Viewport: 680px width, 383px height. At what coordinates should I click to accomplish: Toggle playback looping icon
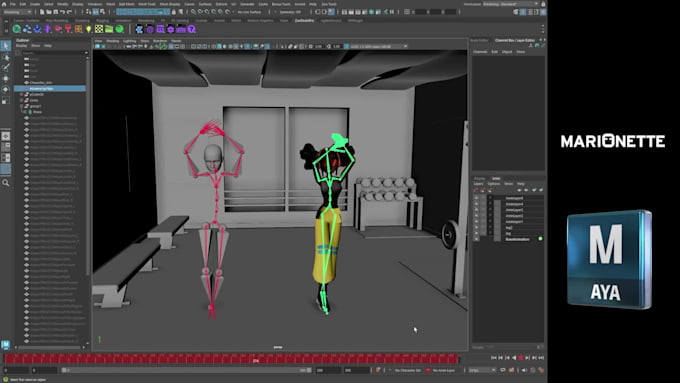[x=503, y=370]
